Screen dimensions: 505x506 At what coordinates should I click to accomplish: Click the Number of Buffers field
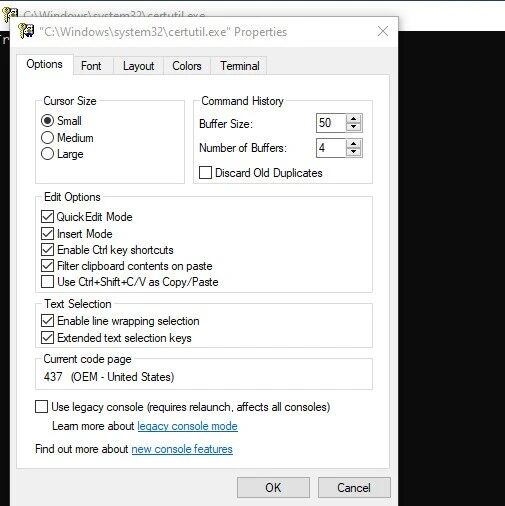[x=331, y=148]
